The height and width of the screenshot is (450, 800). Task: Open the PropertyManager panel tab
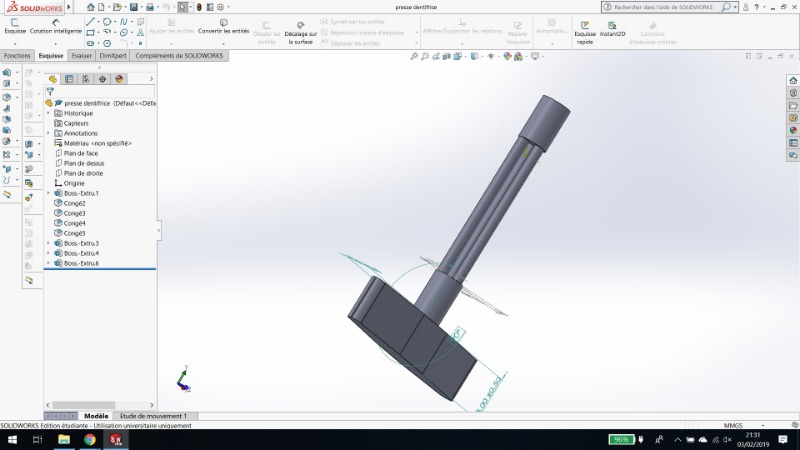(69, 78)
